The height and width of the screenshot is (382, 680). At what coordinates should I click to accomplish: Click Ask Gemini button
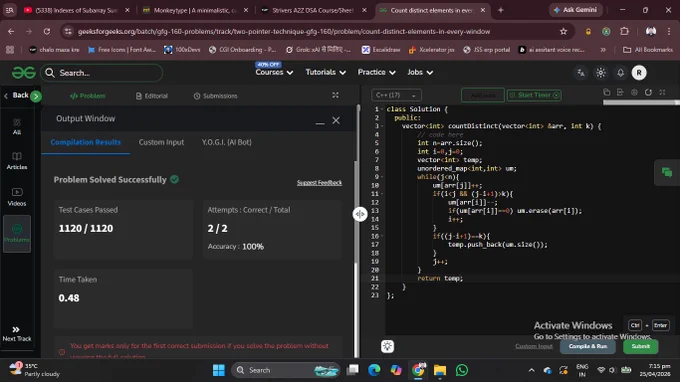pos(575,10)
